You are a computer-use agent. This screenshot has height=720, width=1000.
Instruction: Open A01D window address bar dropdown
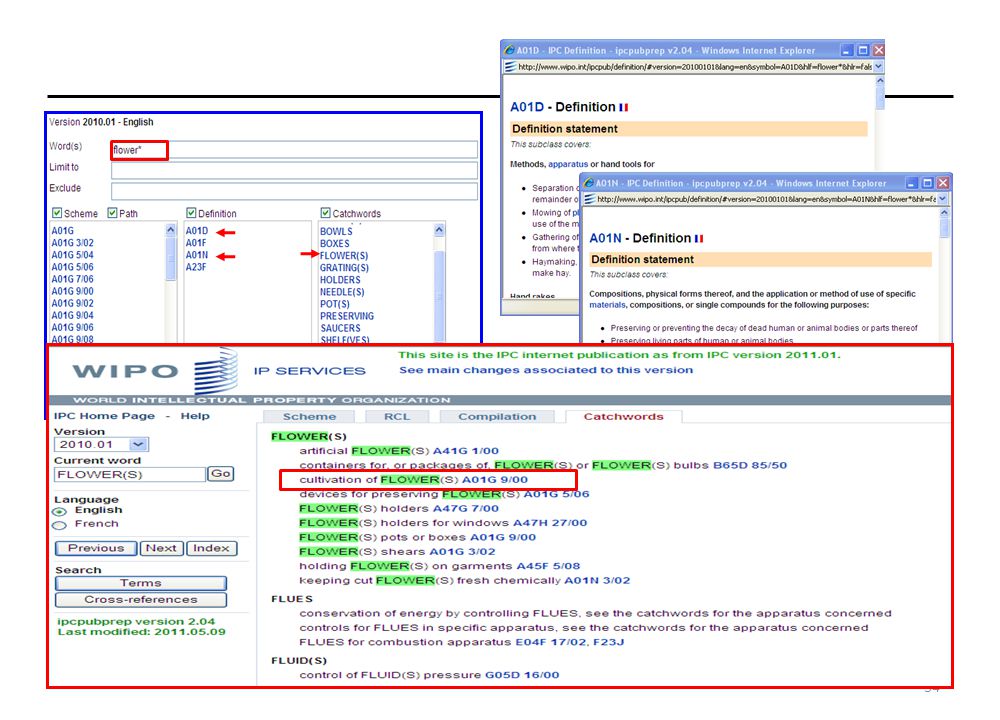pyautogui.click(x=878, y=66)
